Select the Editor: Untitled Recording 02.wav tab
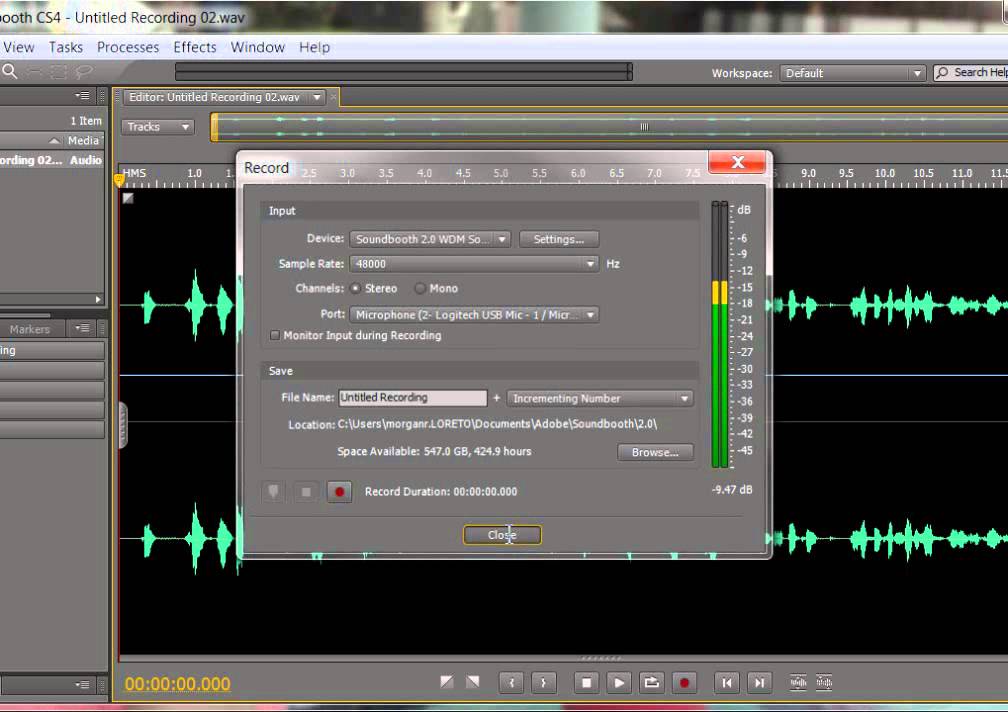This screenshot has width=1008, height=712. click(222, 97)
